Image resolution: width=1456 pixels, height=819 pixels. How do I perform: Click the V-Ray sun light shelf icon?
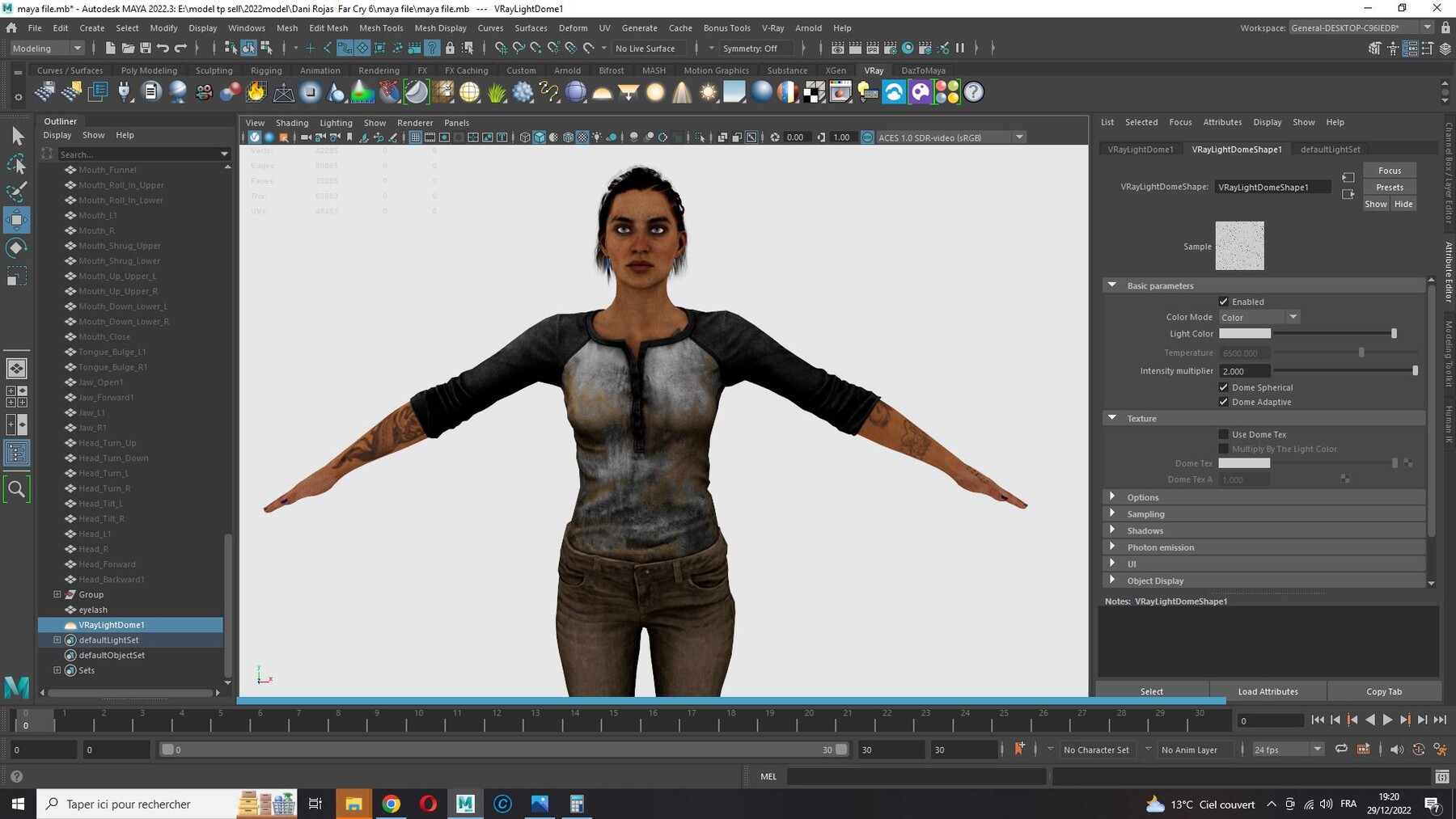pos(709,92)
